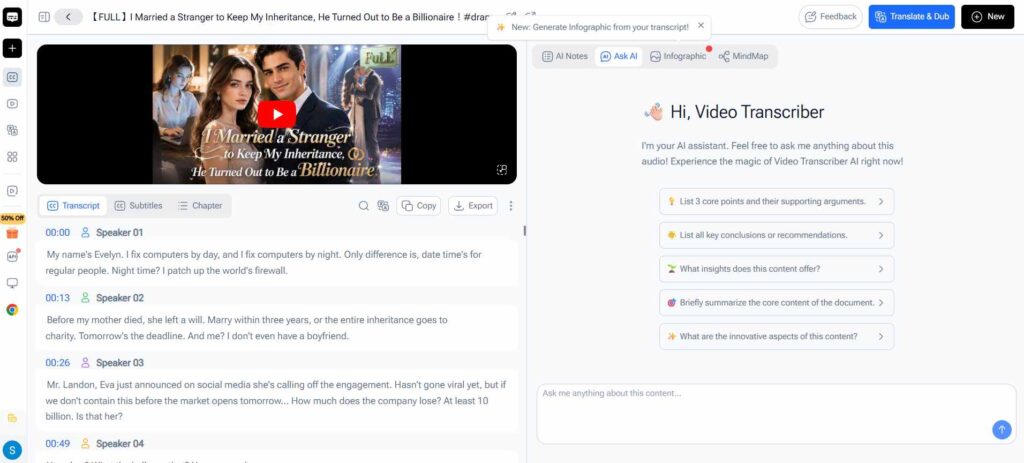Jump to the 00:26 timestamp
Image resolution: width=1024 pixels, height=463 pixels.
[57, 362]
